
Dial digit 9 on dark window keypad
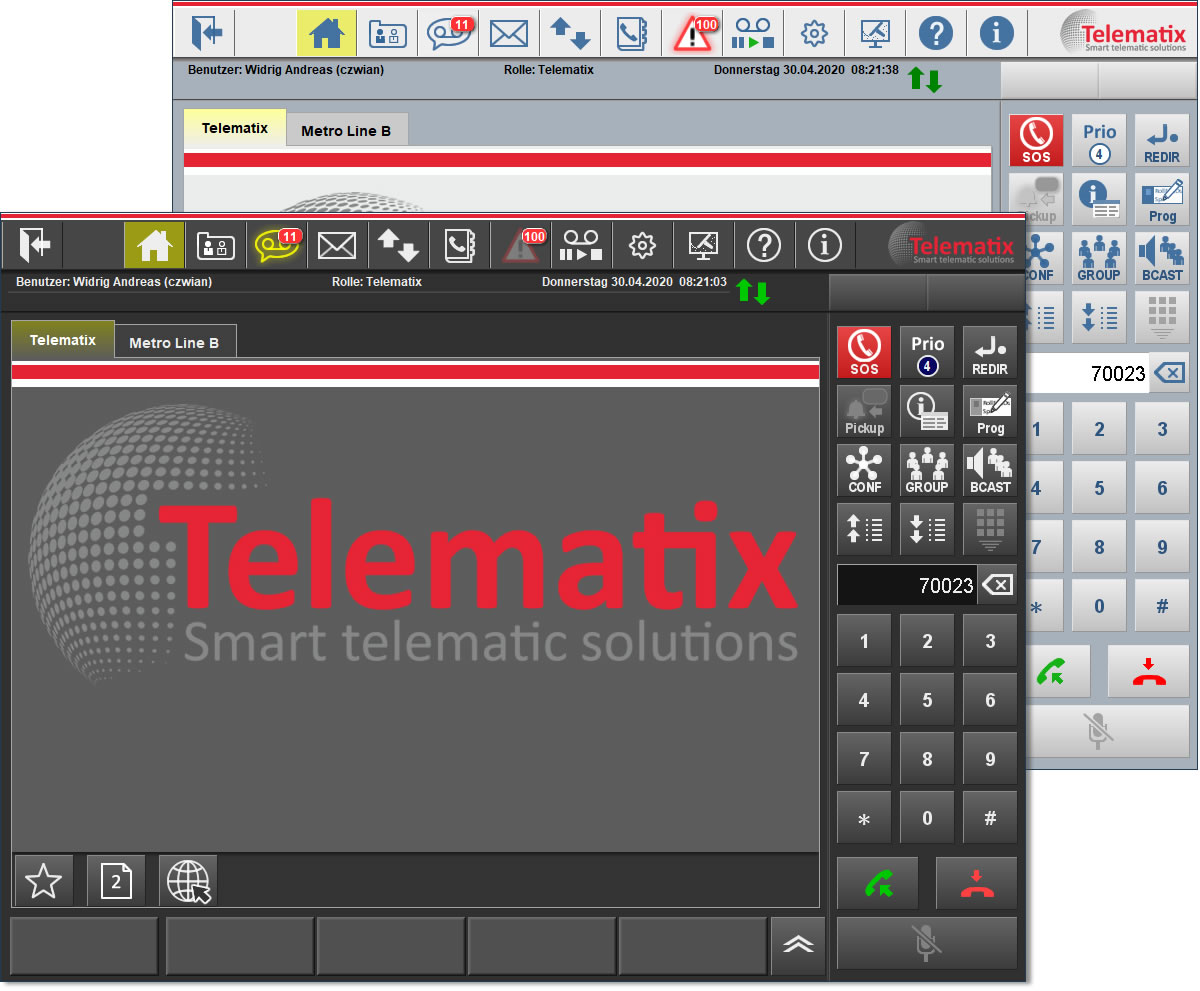point(990,760)
